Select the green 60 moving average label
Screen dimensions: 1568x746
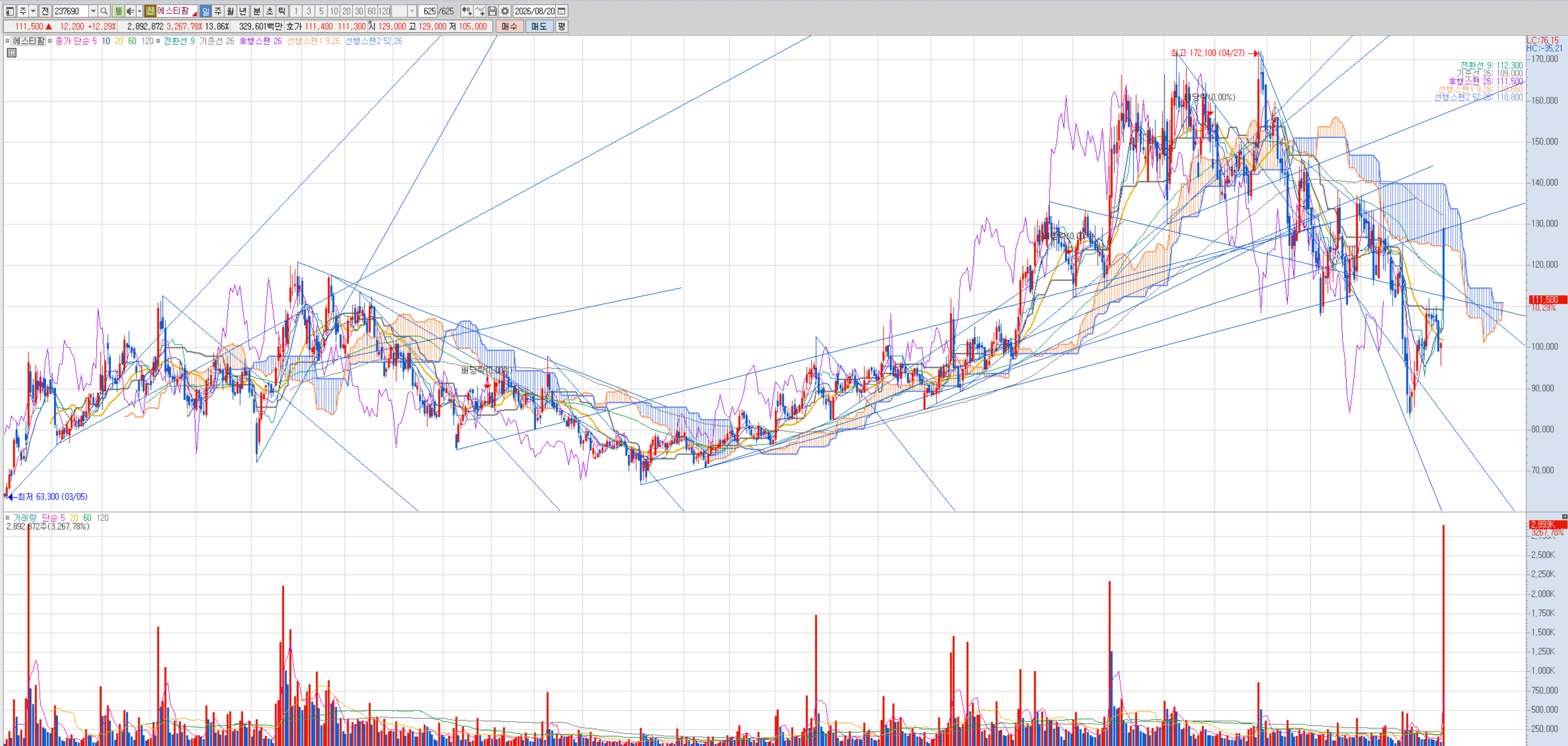coord(132,41)
